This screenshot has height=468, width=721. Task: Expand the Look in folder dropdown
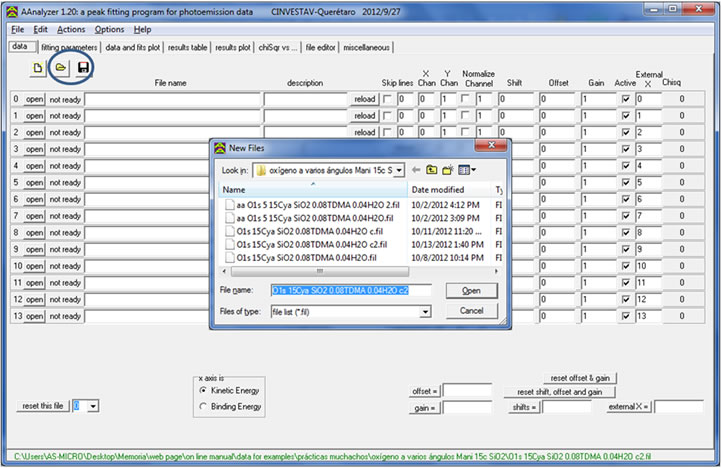point(399,170)
